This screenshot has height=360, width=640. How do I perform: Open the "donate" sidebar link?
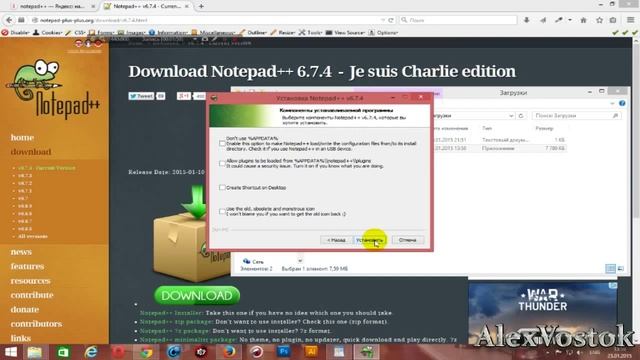(x=25, y=309)
